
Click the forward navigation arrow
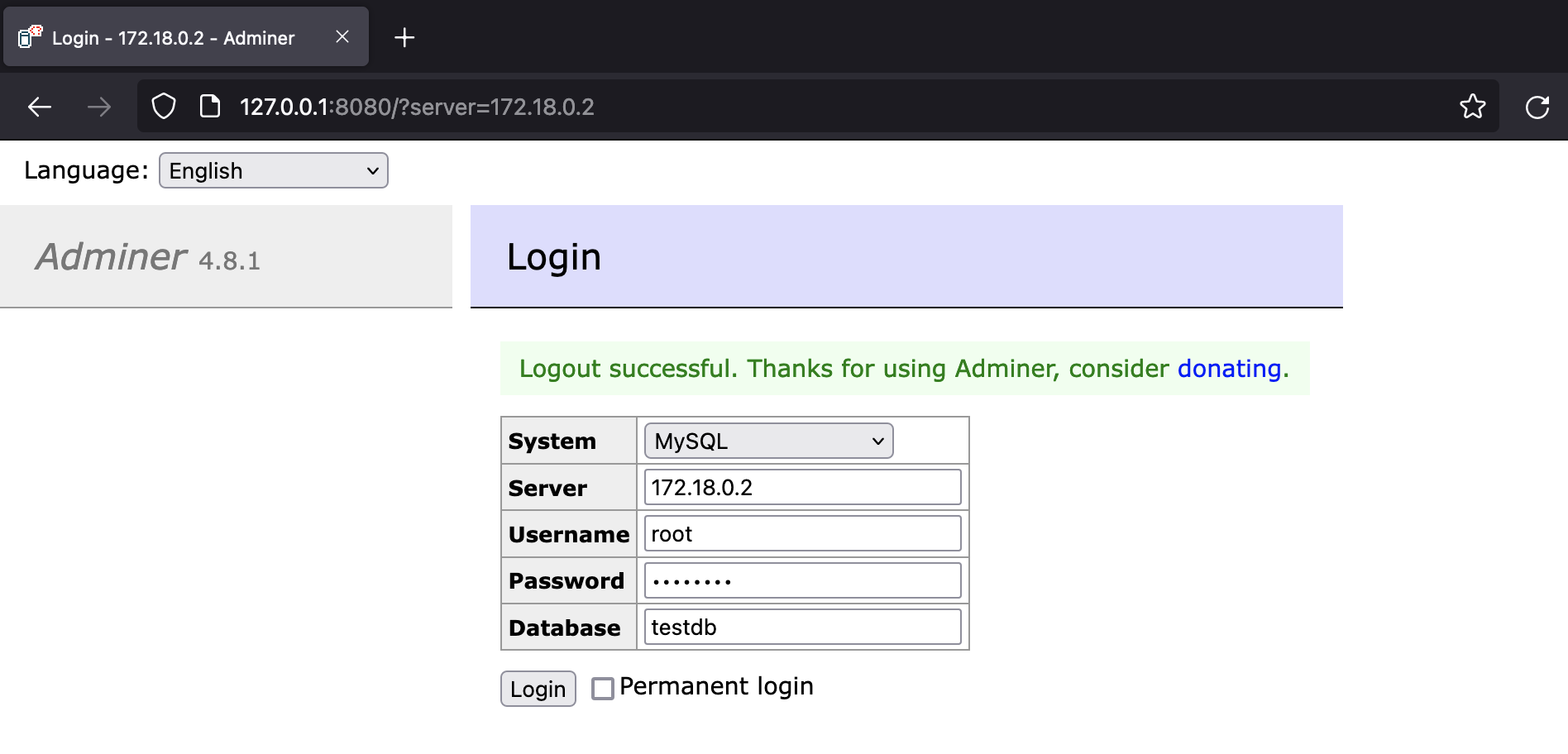click(x=99, y=106)
